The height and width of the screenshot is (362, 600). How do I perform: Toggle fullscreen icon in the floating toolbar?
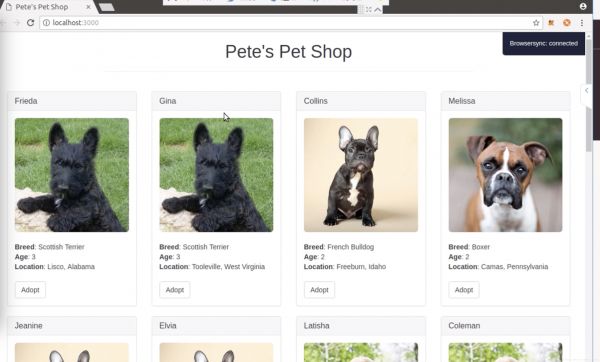tap(368, 10)
